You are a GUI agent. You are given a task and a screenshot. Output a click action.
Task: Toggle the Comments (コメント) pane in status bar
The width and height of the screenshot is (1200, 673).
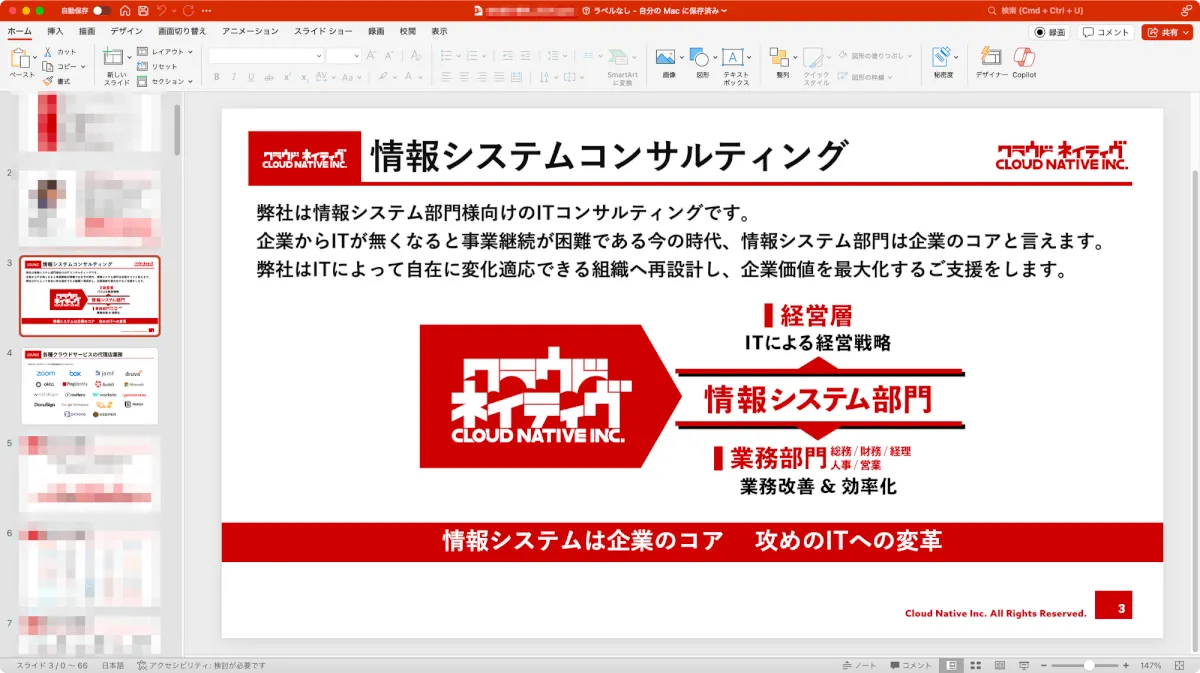click(909, 665)
